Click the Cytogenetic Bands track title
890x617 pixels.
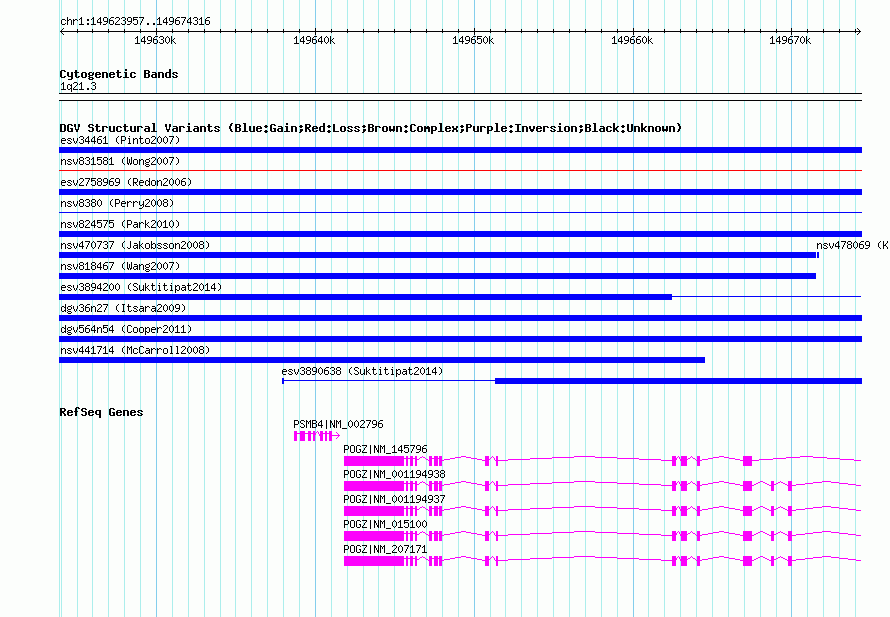point(119,74)
